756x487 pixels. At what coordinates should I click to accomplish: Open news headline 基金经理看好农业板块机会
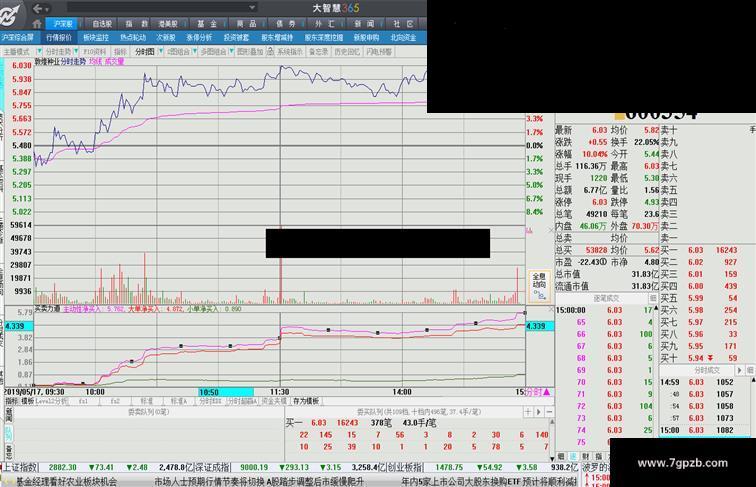(67, 481)
